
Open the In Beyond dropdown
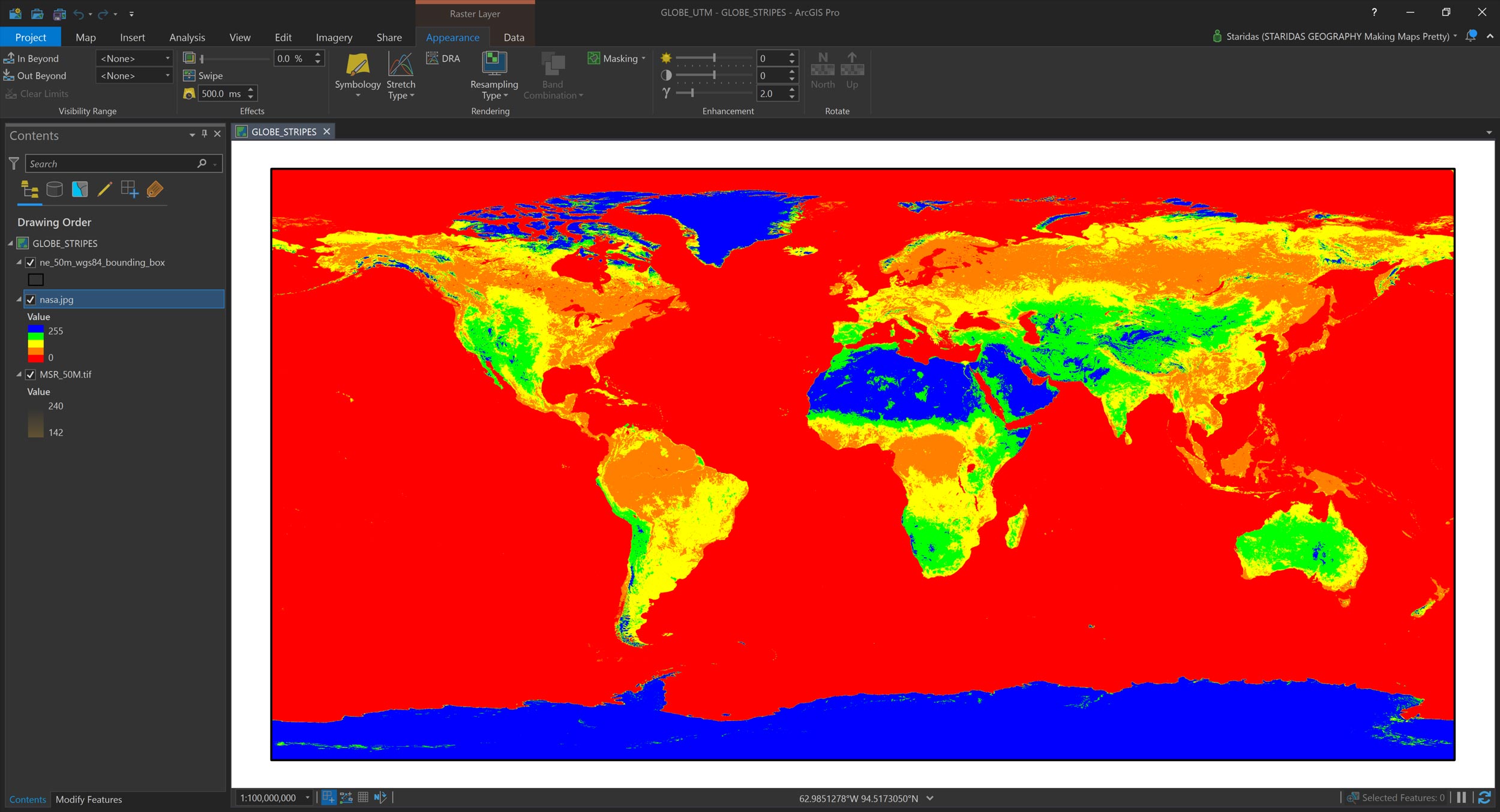tap(167, 58)
